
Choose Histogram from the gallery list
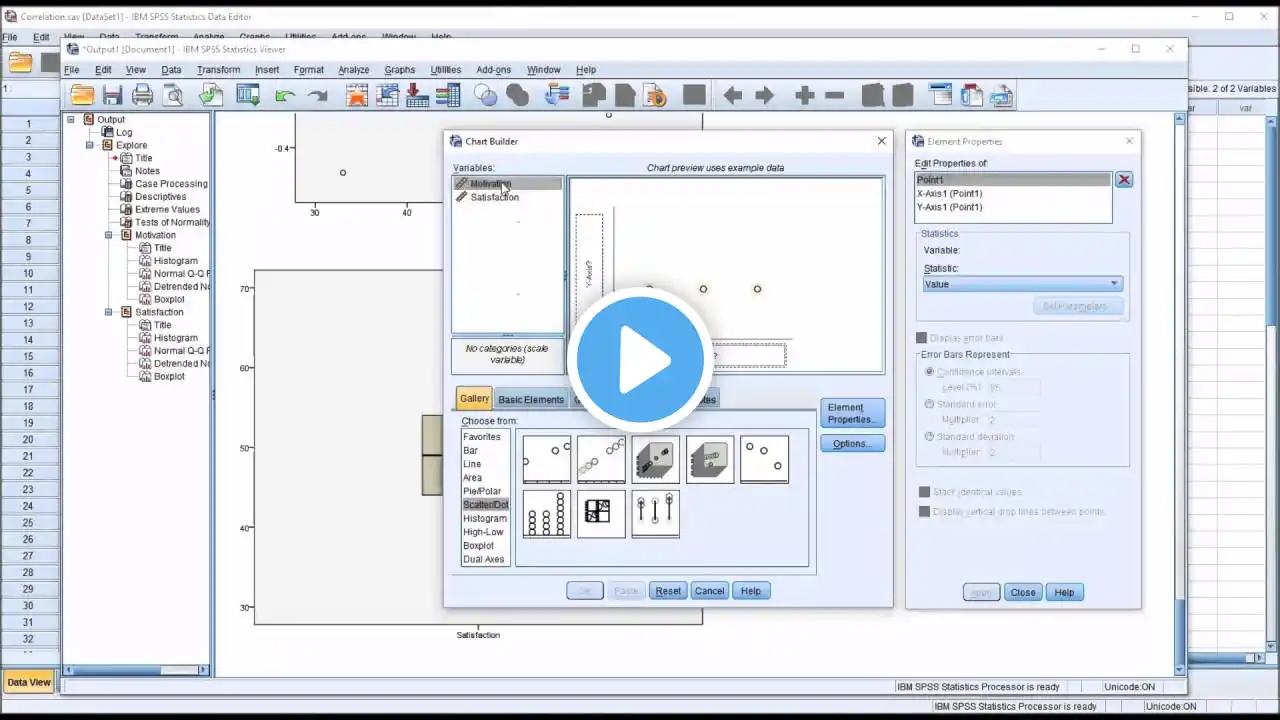485,518
